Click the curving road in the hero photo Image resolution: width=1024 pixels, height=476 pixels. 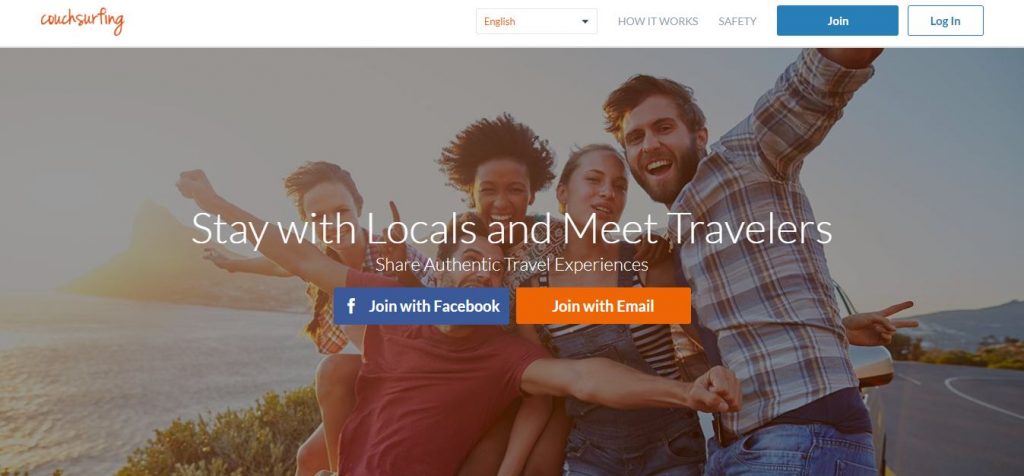[x=960, y=411]
